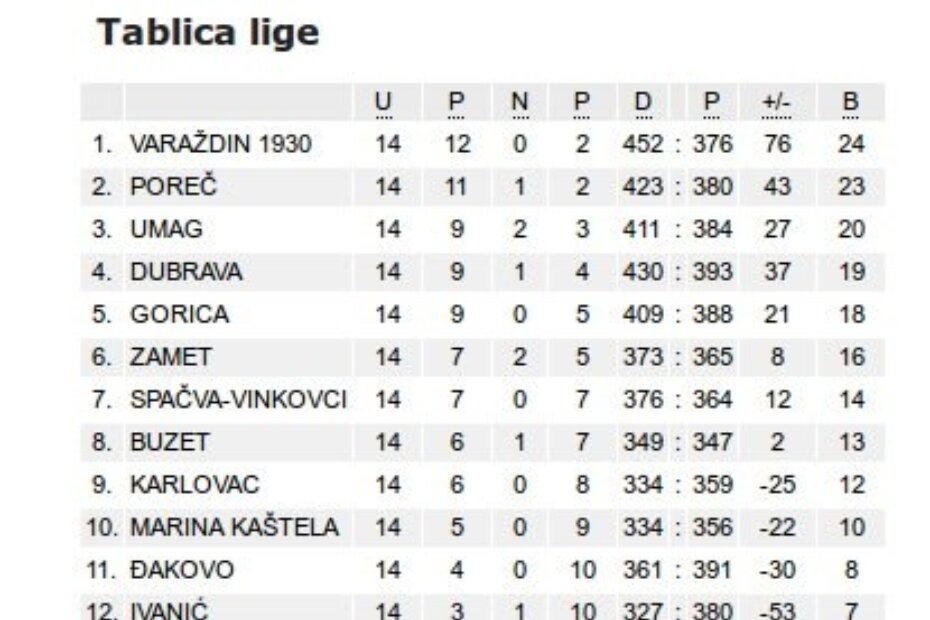Click the +/- column header
The image size is (930, 620).
coord(775,102)
